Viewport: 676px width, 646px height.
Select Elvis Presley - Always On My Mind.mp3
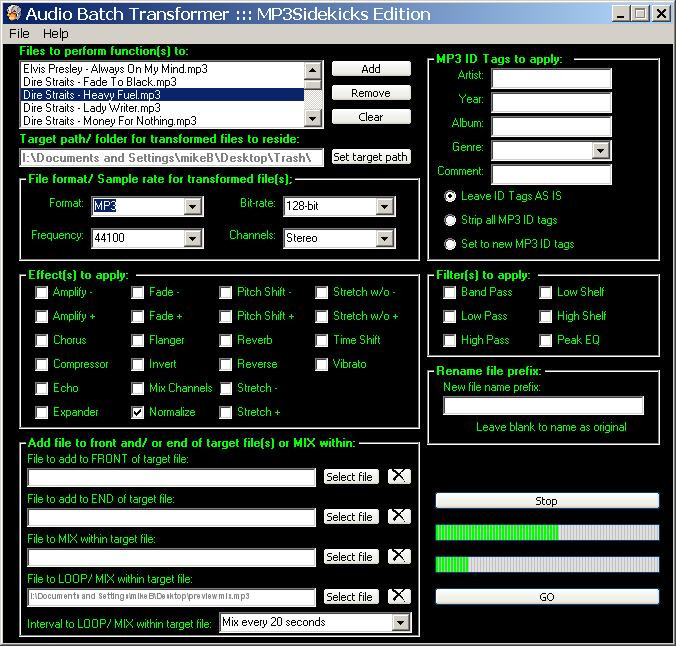(x=163, y=69)
